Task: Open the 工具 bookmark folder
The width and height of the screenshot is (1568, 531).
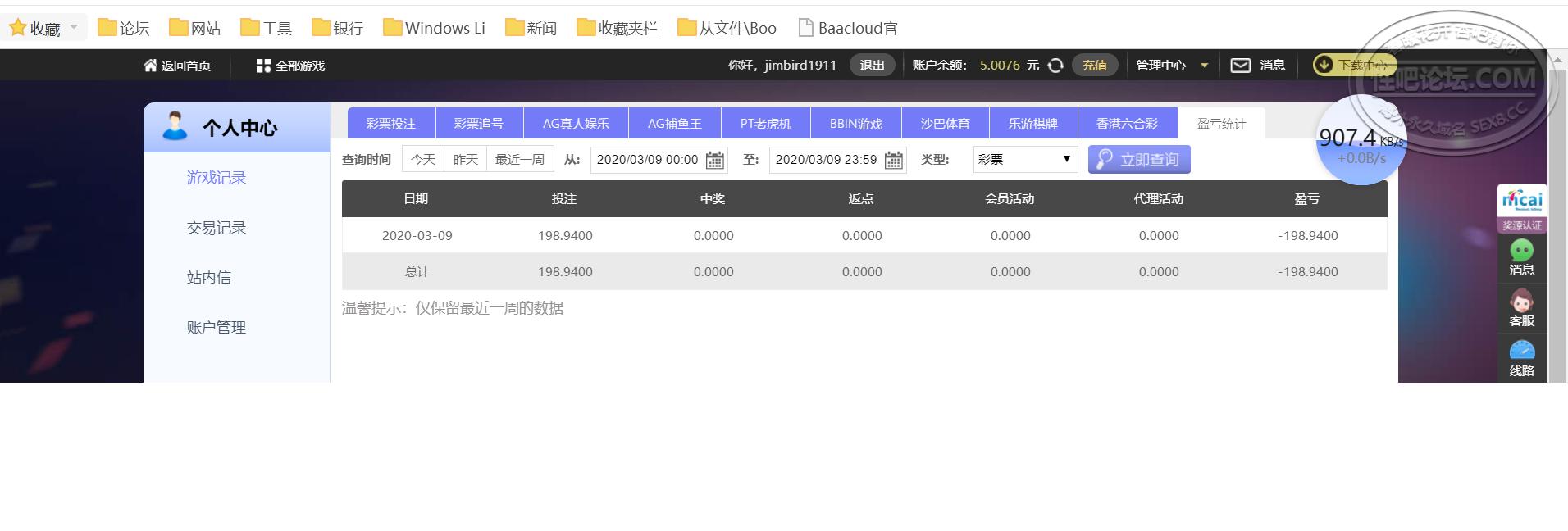Action: pyautogui.click(x=266, y=29)
